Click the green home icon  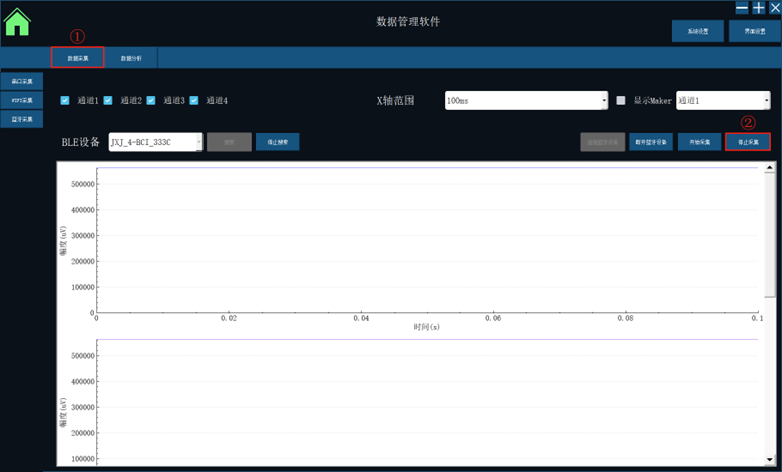(17, 22)
